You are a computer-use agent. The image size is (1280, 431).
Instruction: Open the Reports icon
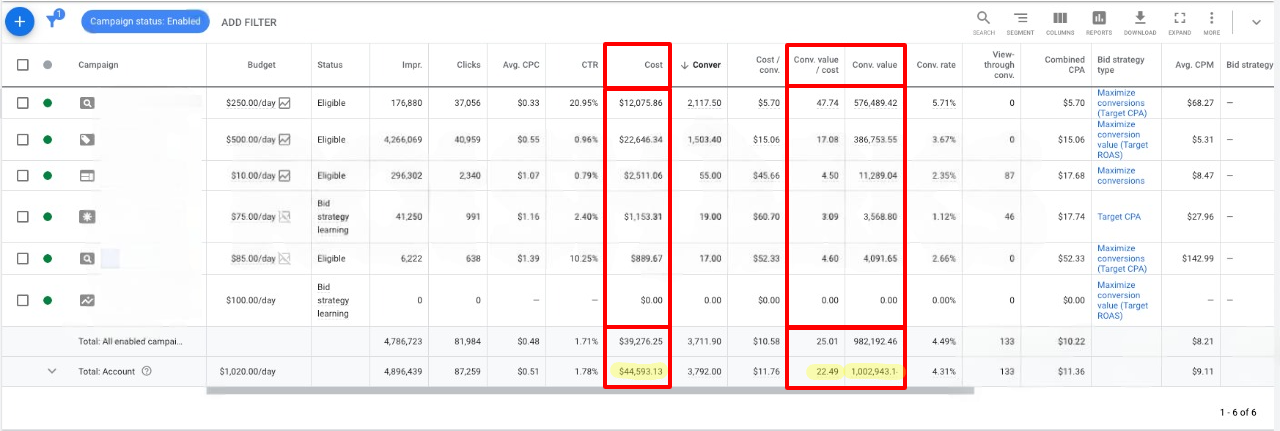[1099, 18]
